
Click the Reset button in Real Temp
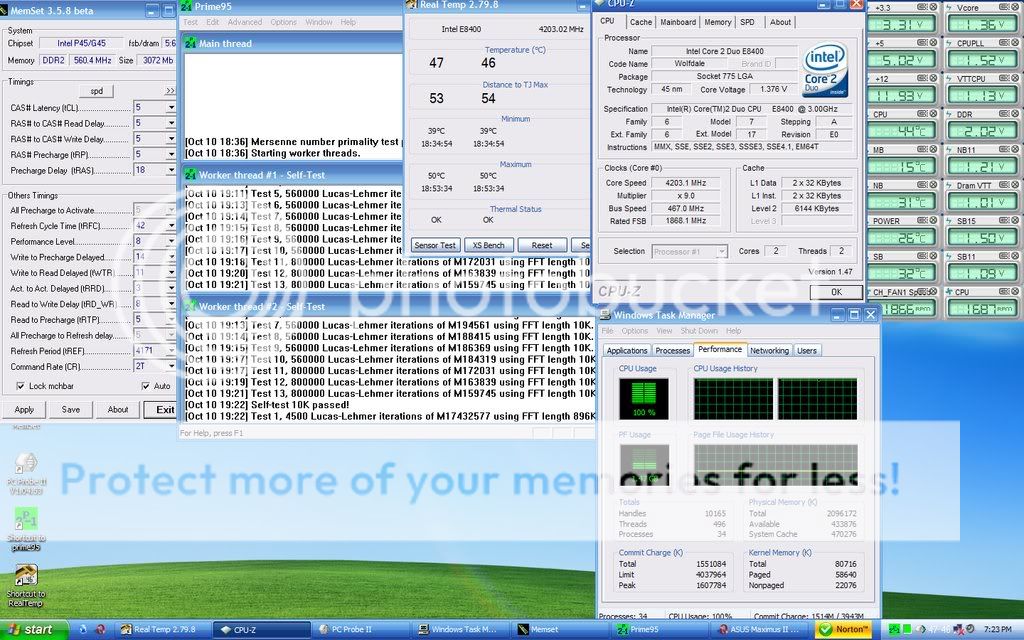(542, 245)
